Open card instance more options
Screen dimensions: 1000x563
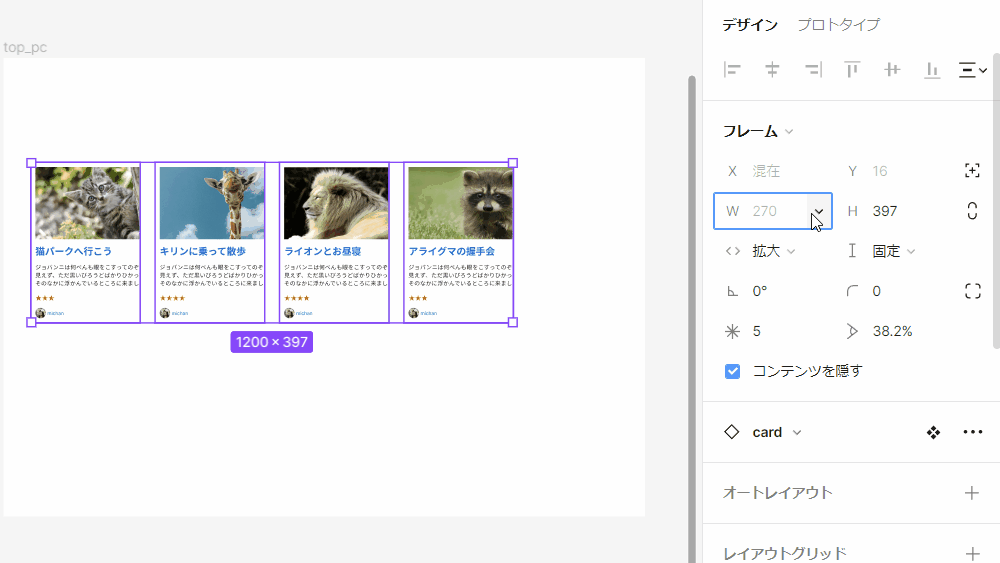[x=973, y=432]
